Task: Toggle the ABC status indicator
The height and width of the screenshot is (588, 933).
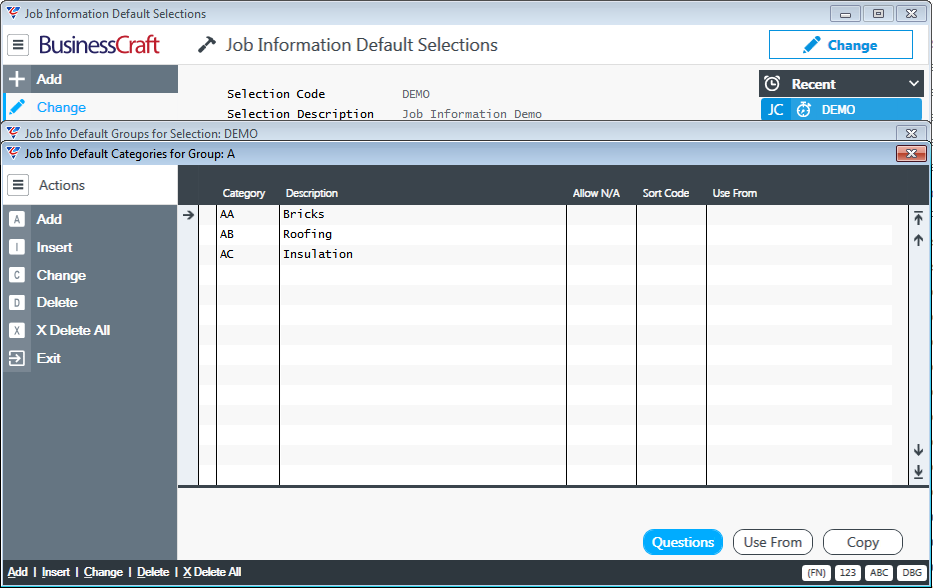Action: click(879, 573)
